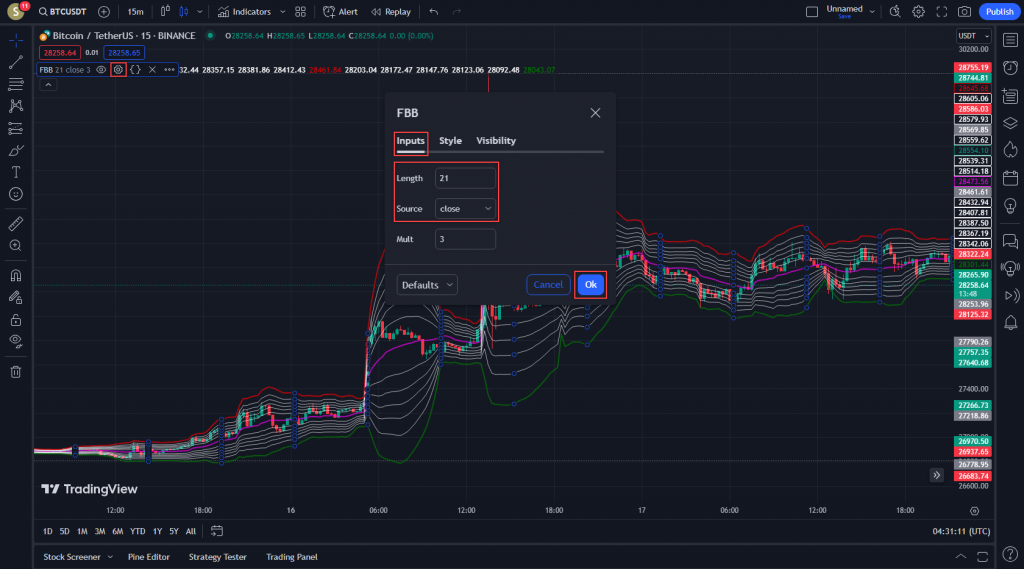Open the calendar panel
This screenshot has width=1024, height=569.
click(1010, 178)
